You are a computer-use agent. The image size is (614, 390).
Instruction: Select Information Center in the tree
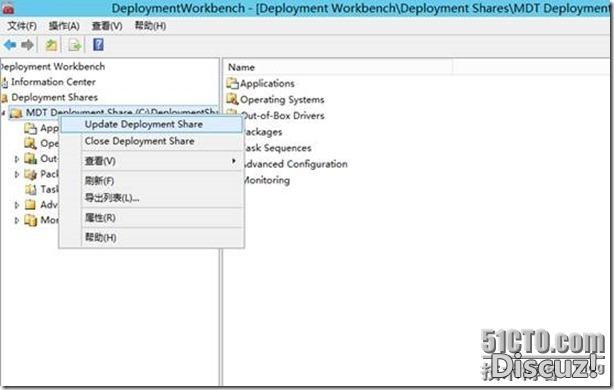(53, 82)
